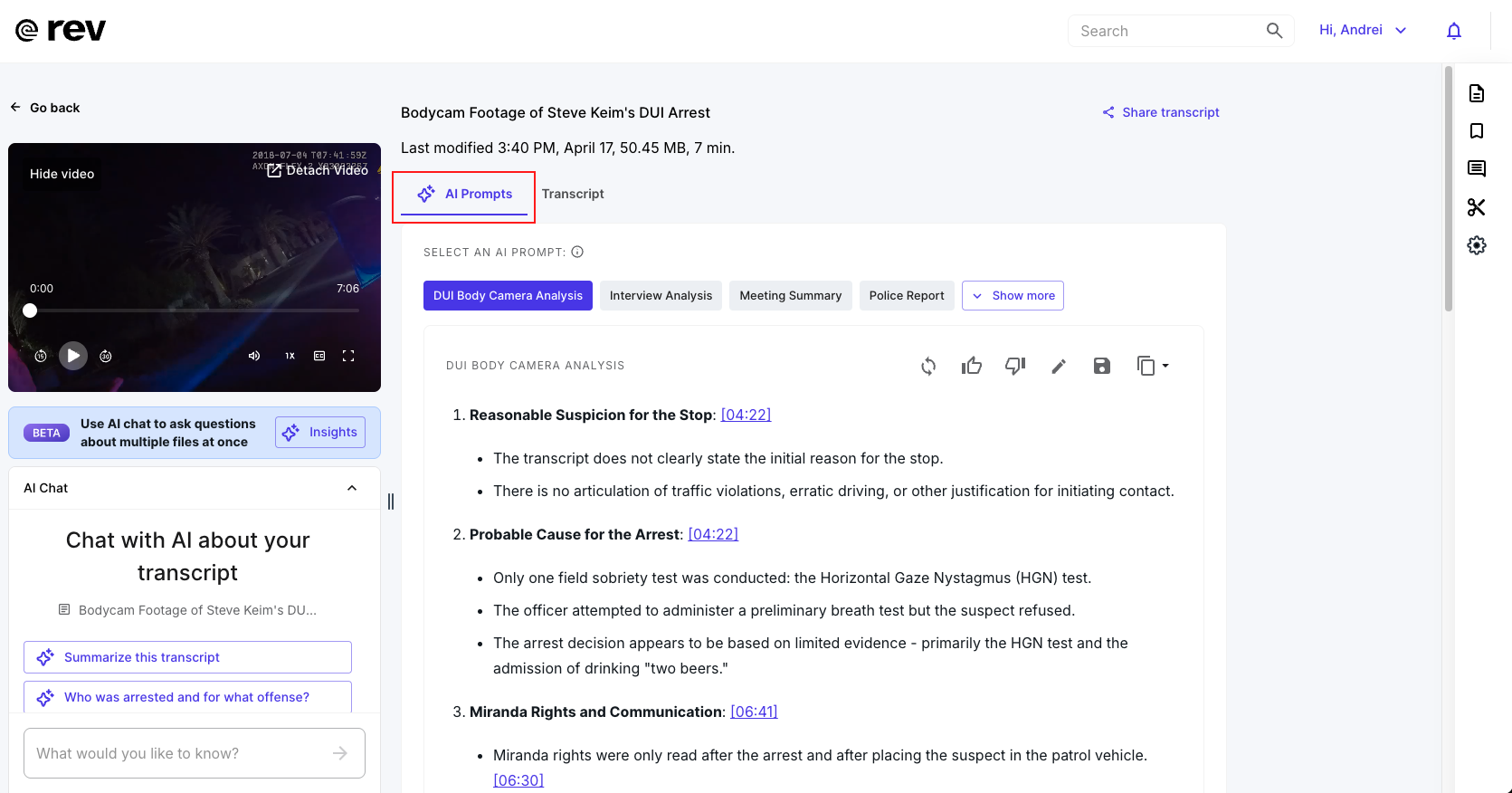The height and width of the screenshot is (793, 1512).
Task: Skip the video forward 30 seconds
Action: 106,356
